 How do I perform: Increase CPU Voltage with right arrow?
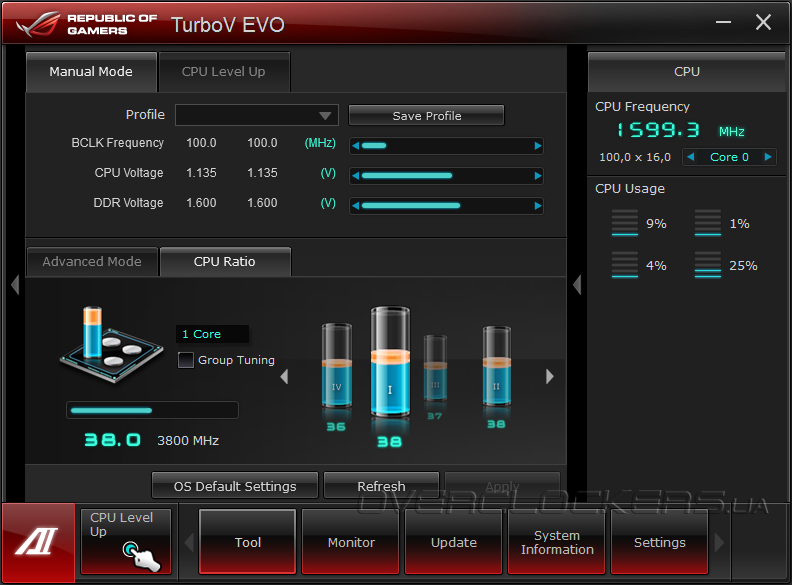tap(538, 176)
